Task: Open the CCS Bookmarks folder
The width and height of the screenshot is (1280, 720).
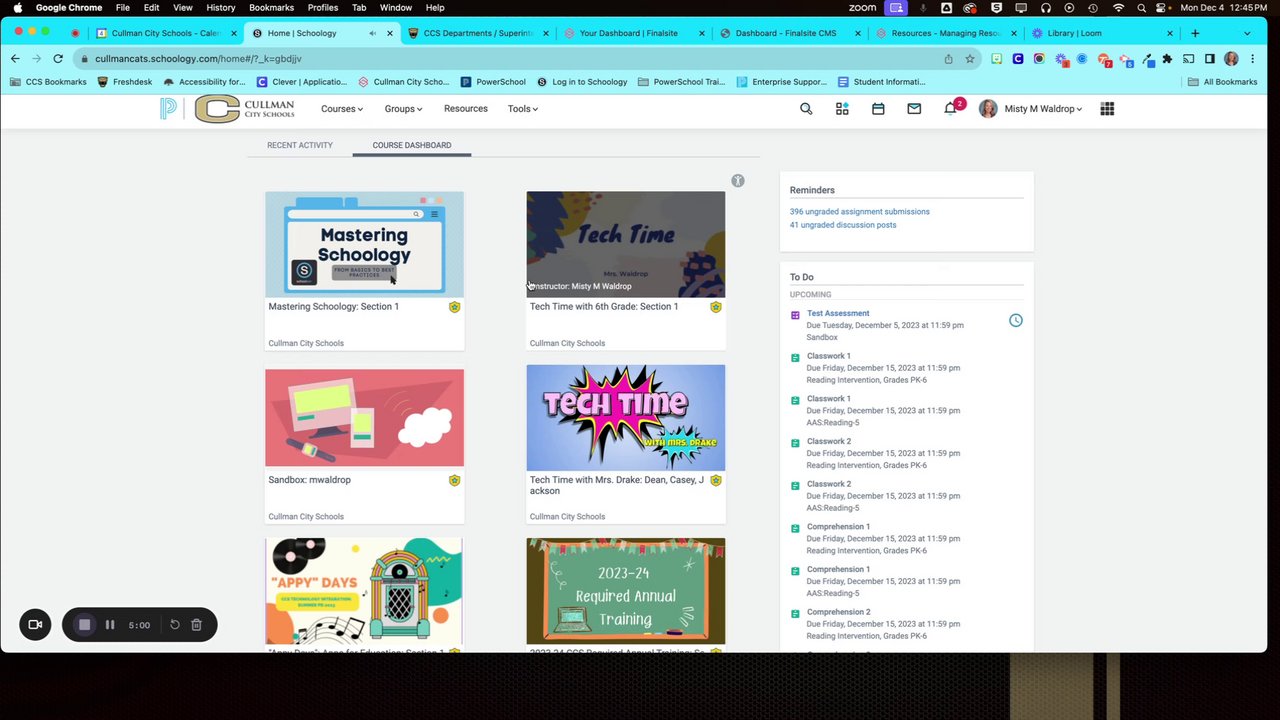Action: [x=48, y=82]
